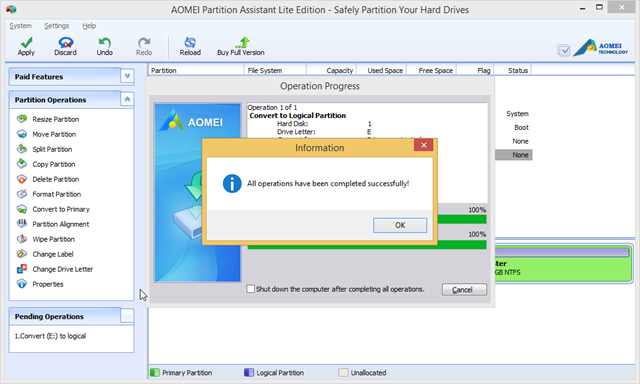Select the Change Label icon
Screen dimensions: 640x384
[x=22, y=254]
